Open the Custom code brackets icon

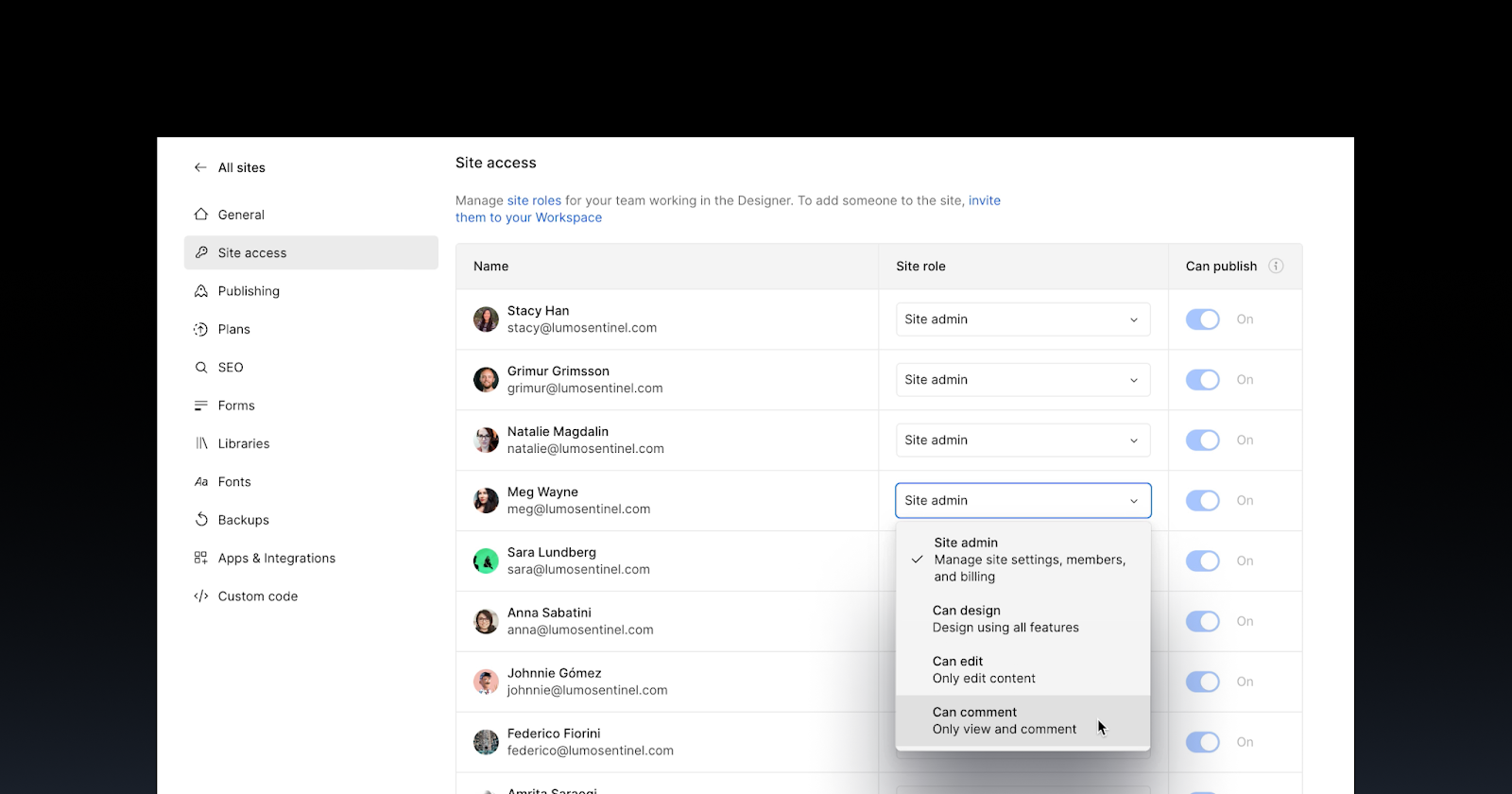(200, 596)
